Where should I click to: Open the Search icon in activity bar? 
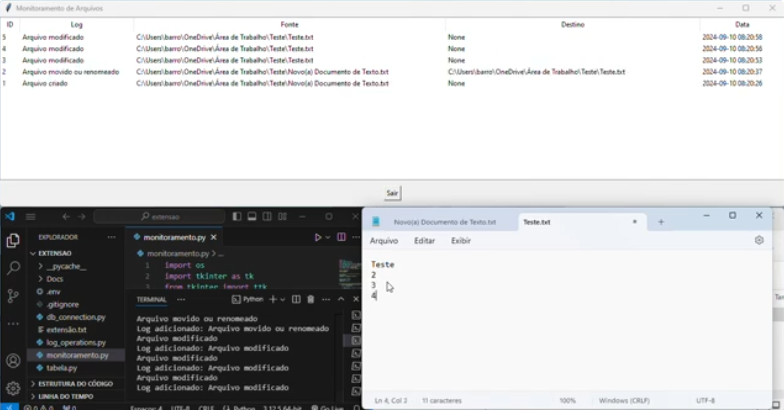[13, 268]
